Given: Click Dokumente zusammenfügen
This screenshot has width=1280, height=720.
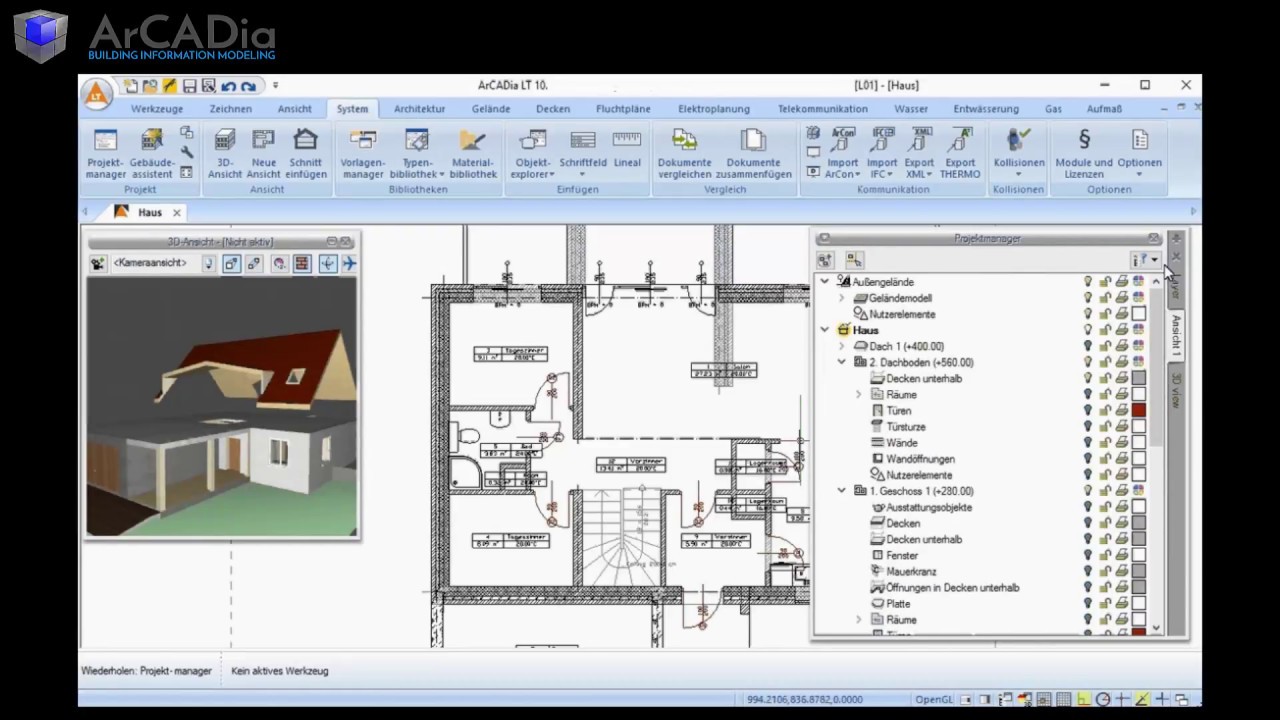Looking at the screenshot, I should pos(753,152).
